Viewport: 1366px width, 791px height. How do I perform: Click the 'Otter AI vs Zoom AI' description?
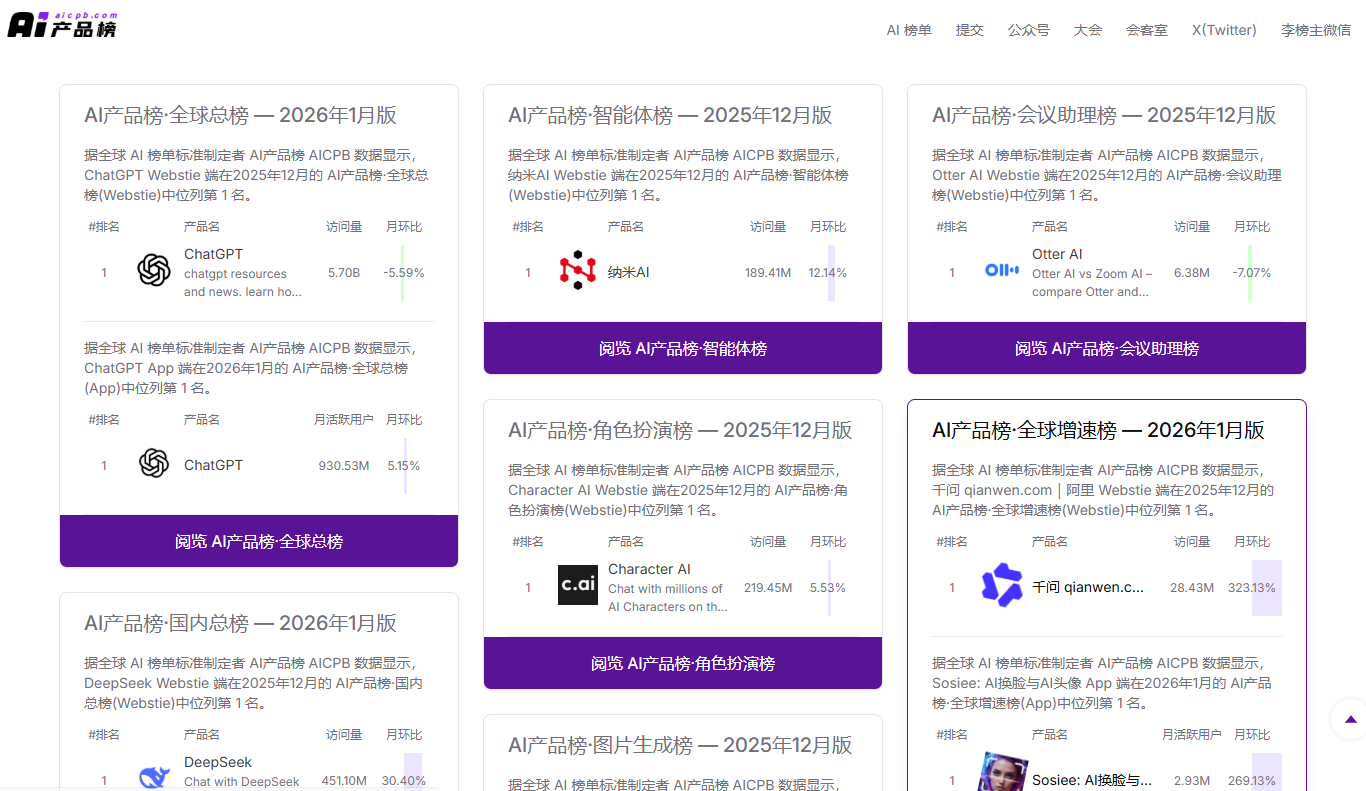[x=1092, y=283]
